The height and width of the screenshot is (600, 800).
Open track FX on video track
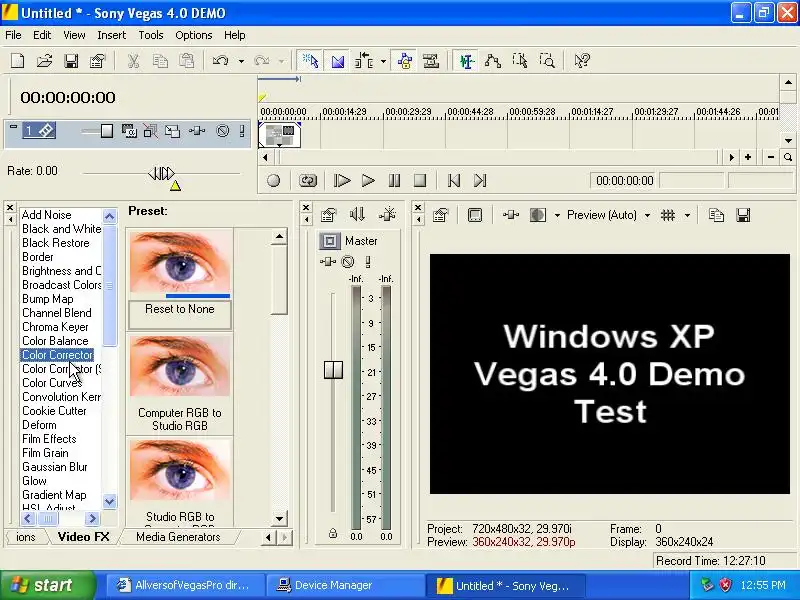(x=197, y=131)
